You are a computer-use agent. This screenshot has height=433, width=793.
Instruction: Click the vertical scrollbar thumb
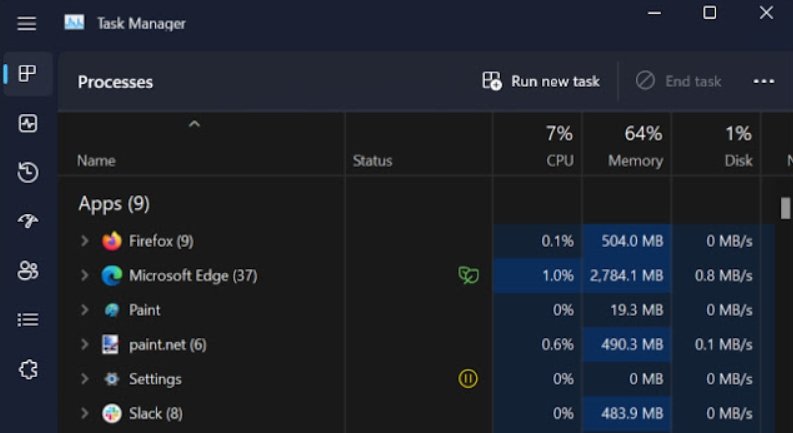pyautogui.click(x=785, y=207)
